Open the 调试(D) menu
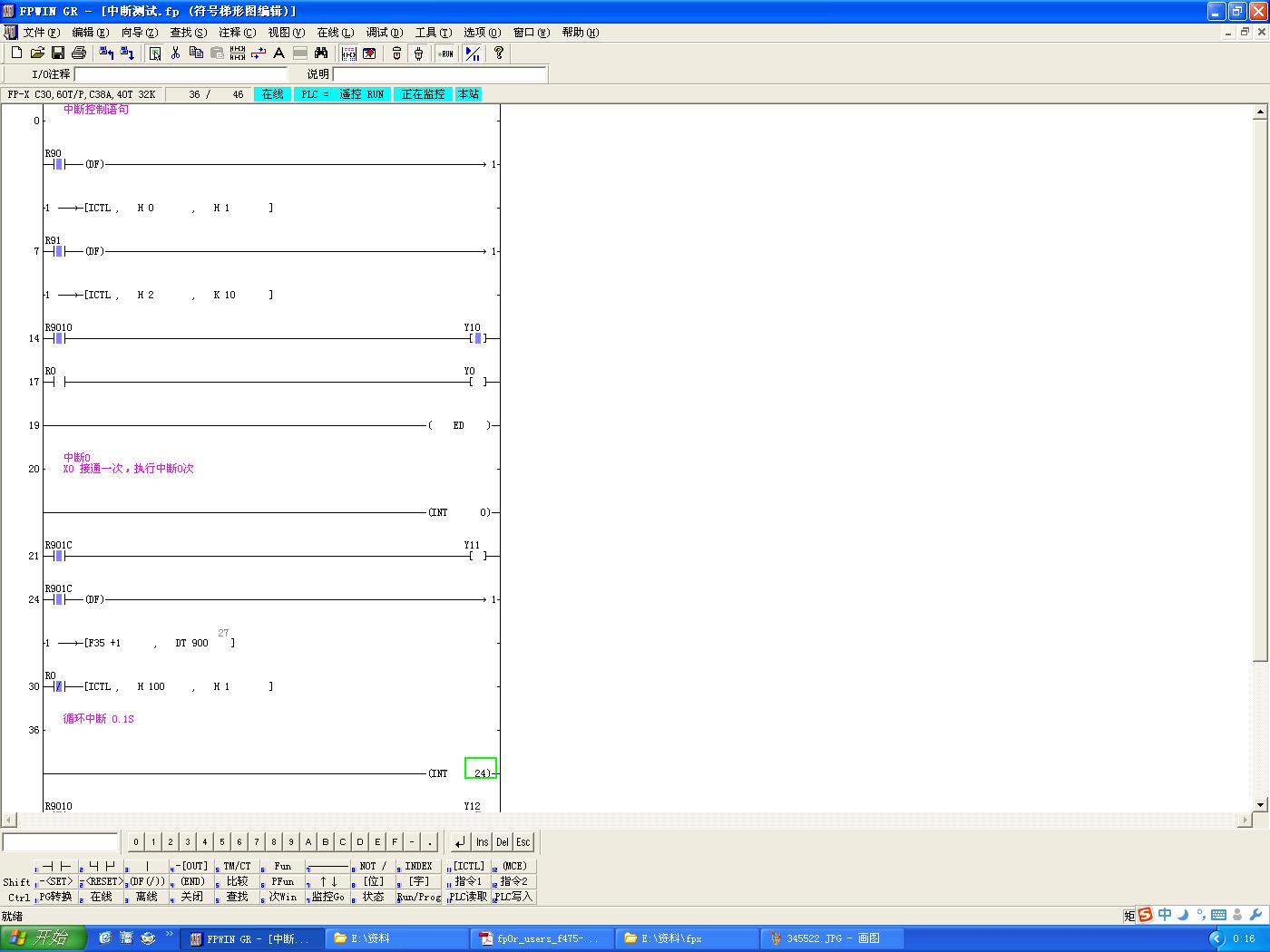The image size is (1270, 952). point(384,33)
